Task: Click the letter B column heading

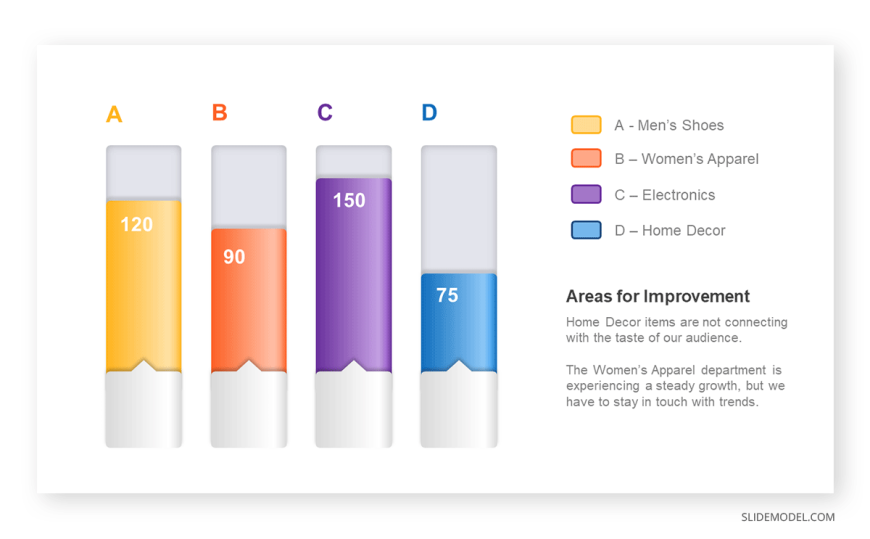Action: pyautogui.click(x=220, y=113)
